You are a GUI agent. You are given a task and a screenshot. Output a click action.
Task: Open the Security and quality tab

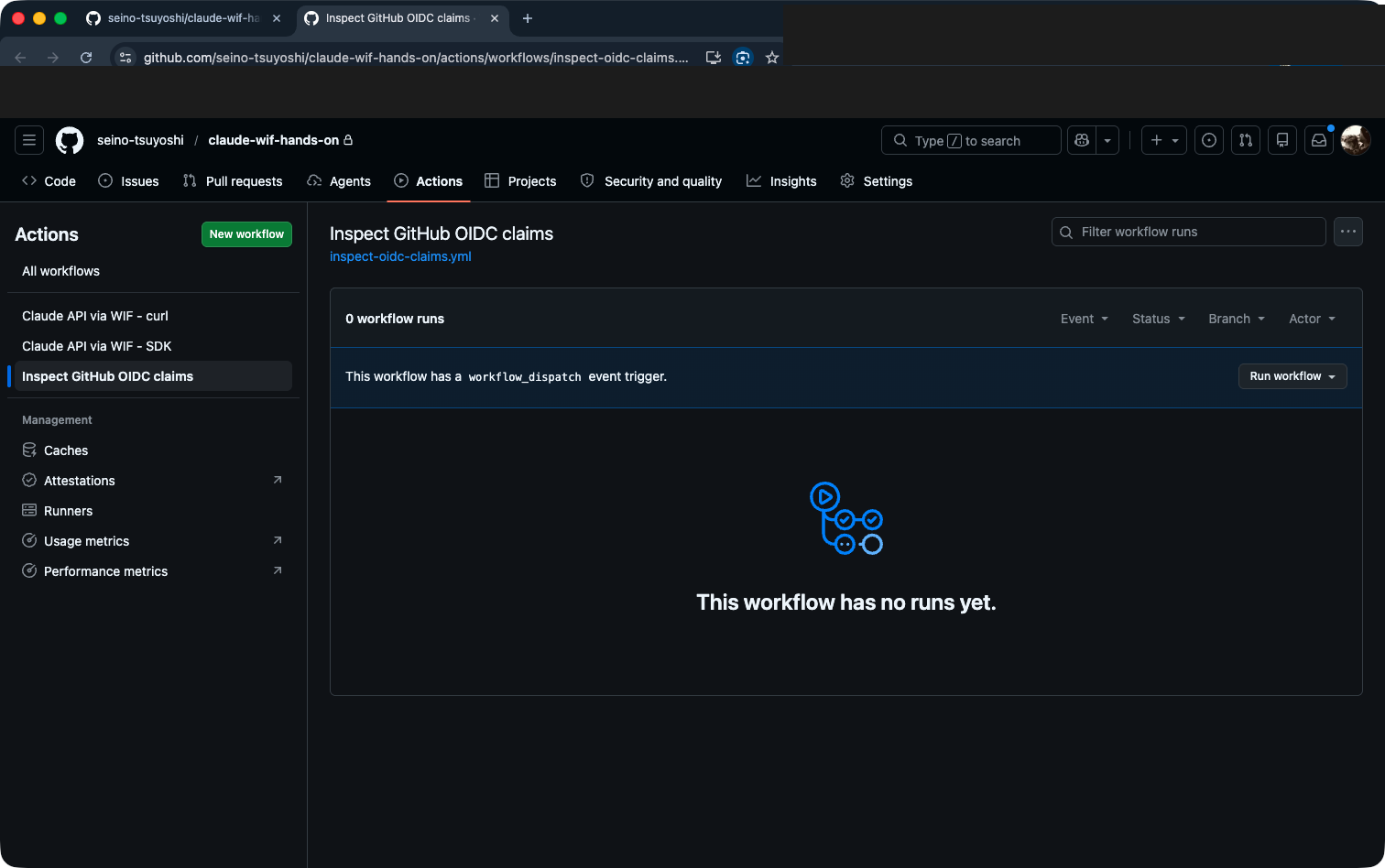point(651,181)
